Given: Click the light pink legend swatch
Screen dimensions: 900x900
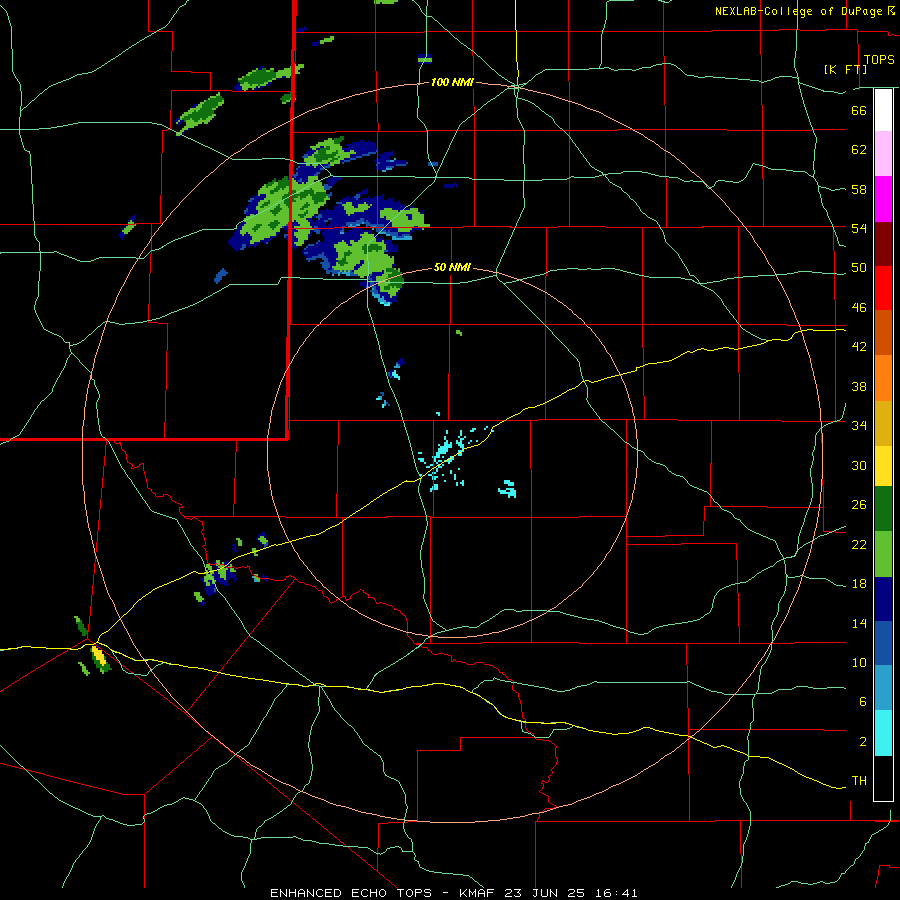Looking at the screenshot, I should point(883,154).
